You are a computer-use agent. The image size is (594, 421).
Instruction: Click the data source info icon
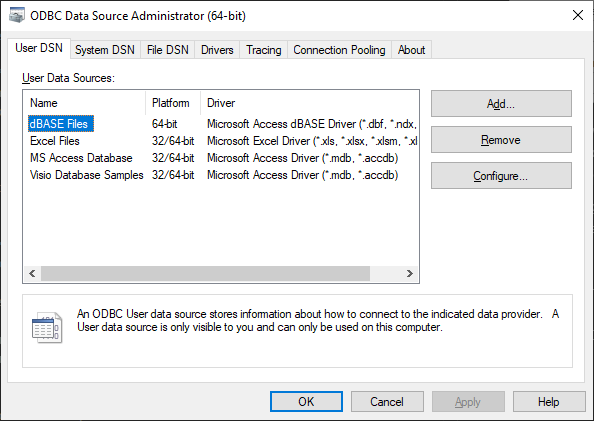tap(47, 327)
